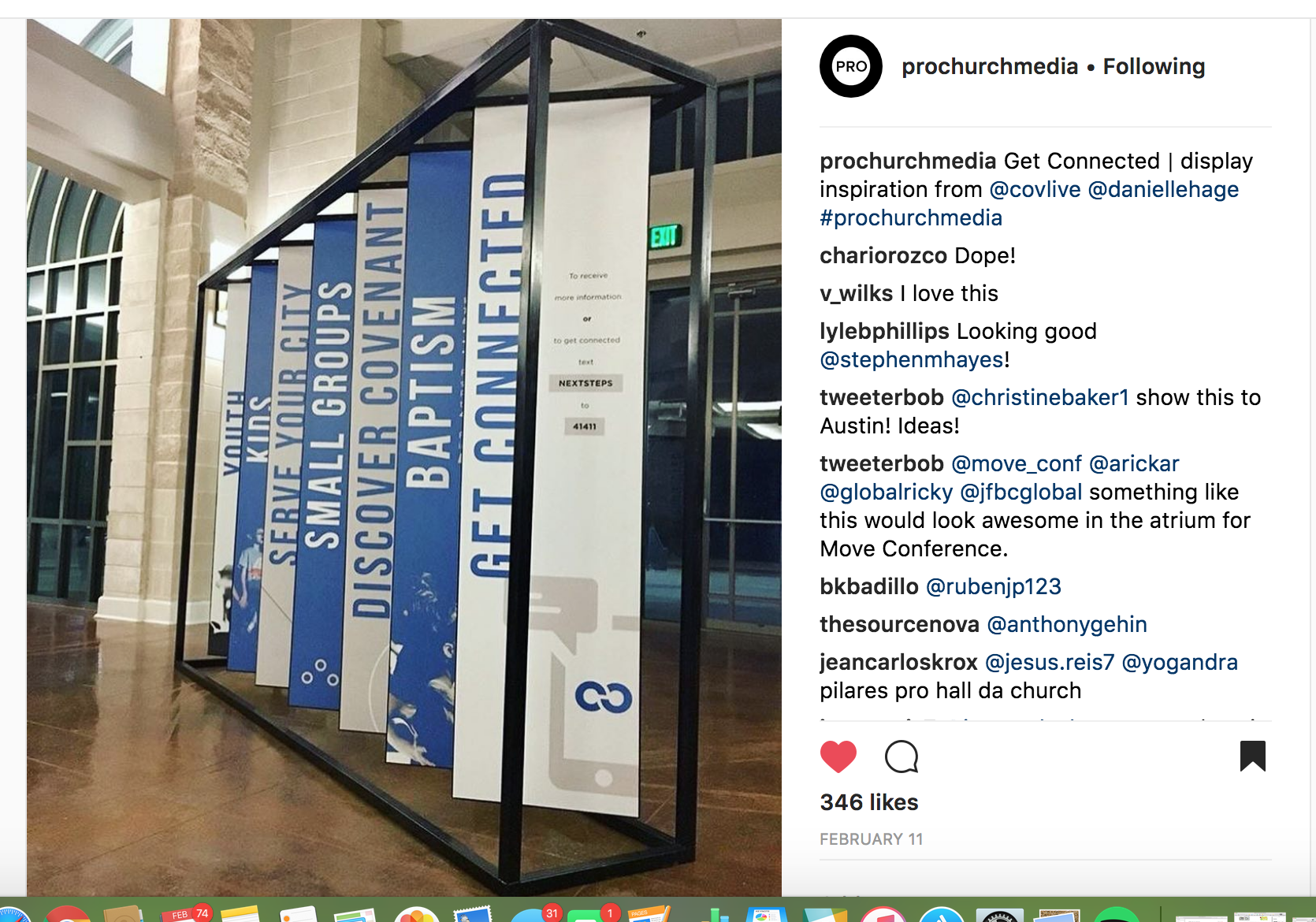Viewport: 1316px width, 922px height.
Task: Click the comment speech bubble icon
Action: point(901,757)
